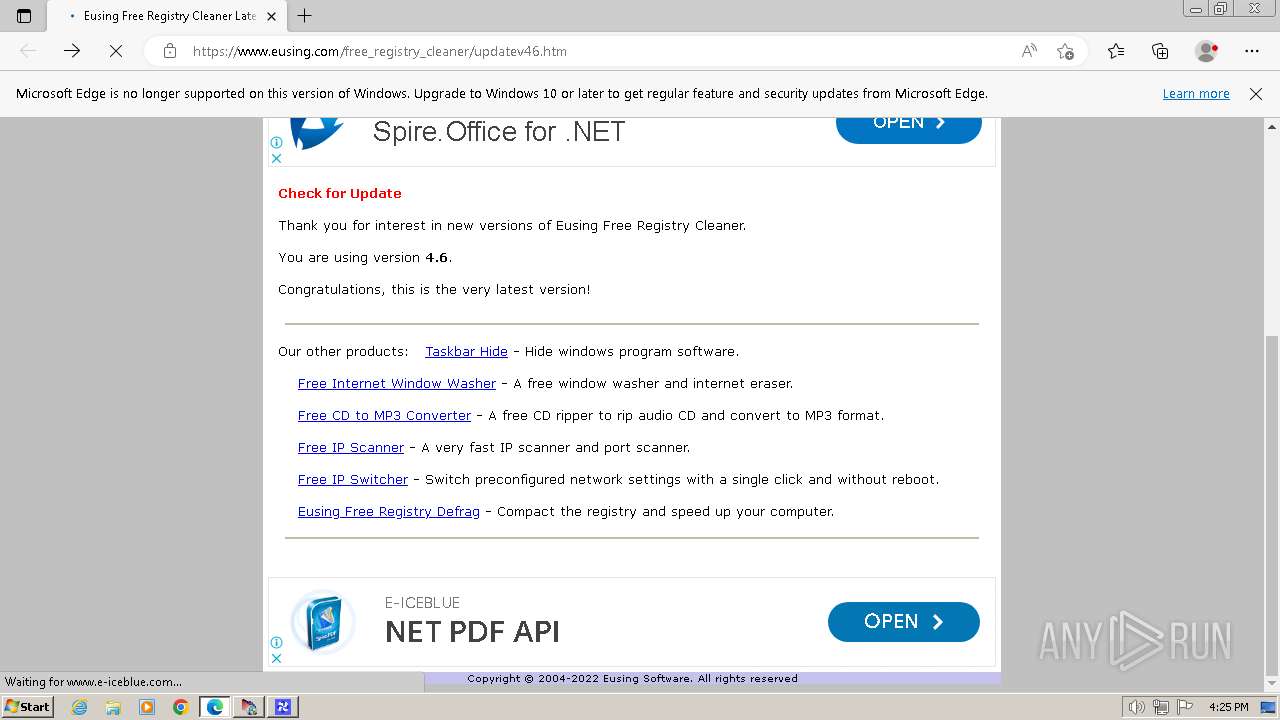Click the copyright Eusing Software footer text
This screenshot has width=1280, height=720.
click(x=632, y=679)
